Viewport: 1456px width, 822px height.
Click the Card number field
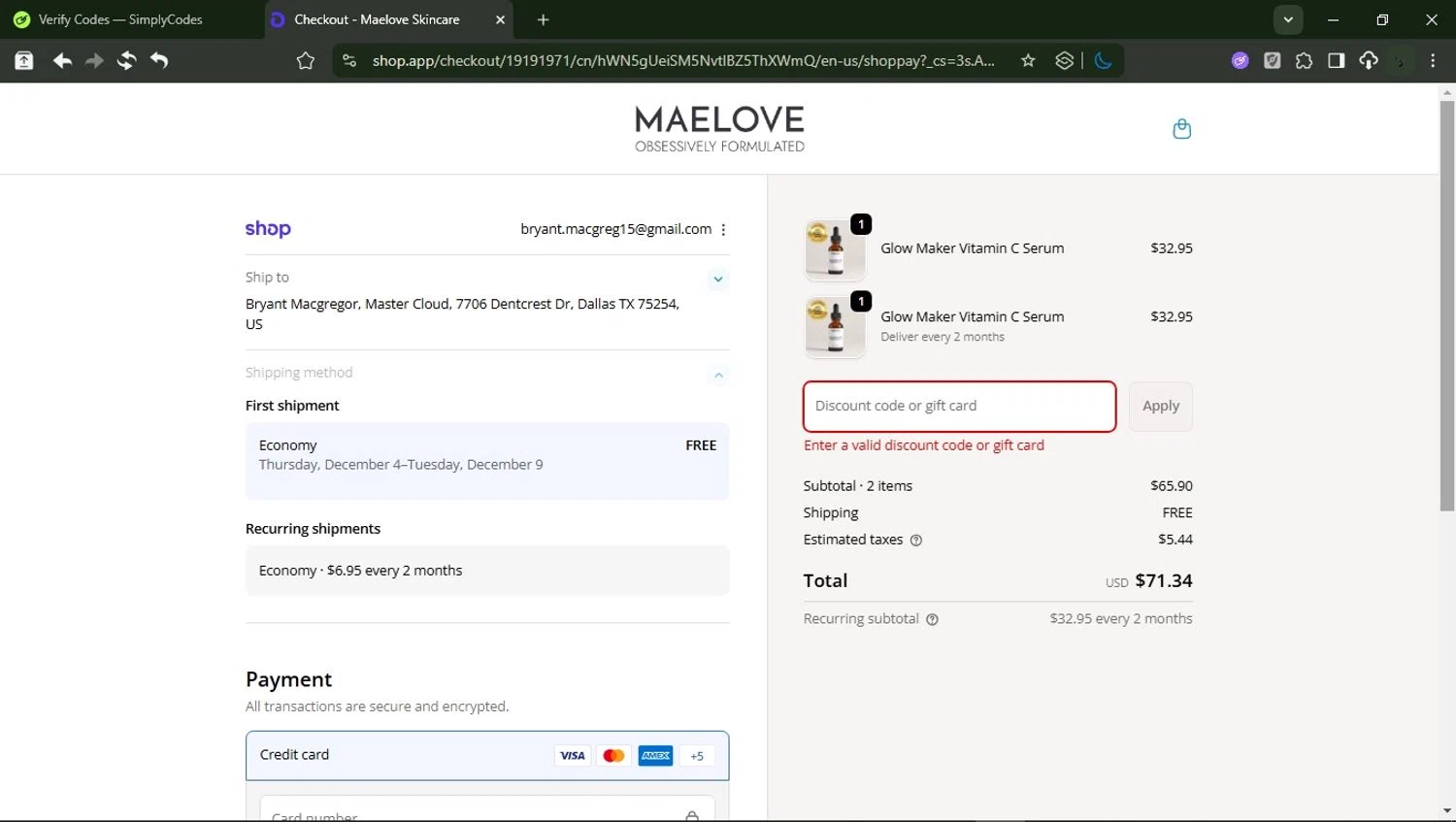pyautogui.click(x=487, y=810)
